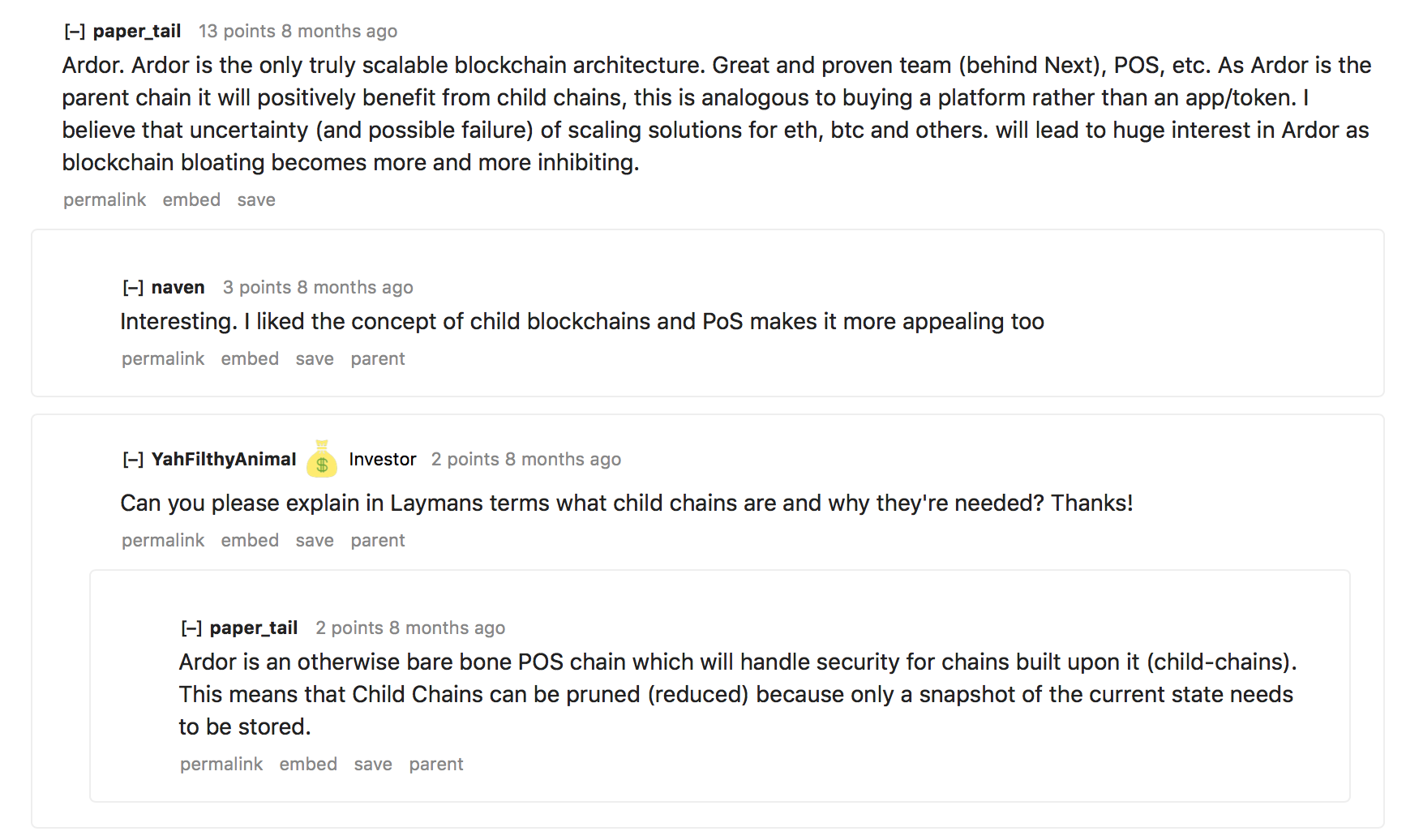Open permalink of the top Ardor comment
Image resolution: width=1406 pixels, height=840 pixels.
(105, 200)
